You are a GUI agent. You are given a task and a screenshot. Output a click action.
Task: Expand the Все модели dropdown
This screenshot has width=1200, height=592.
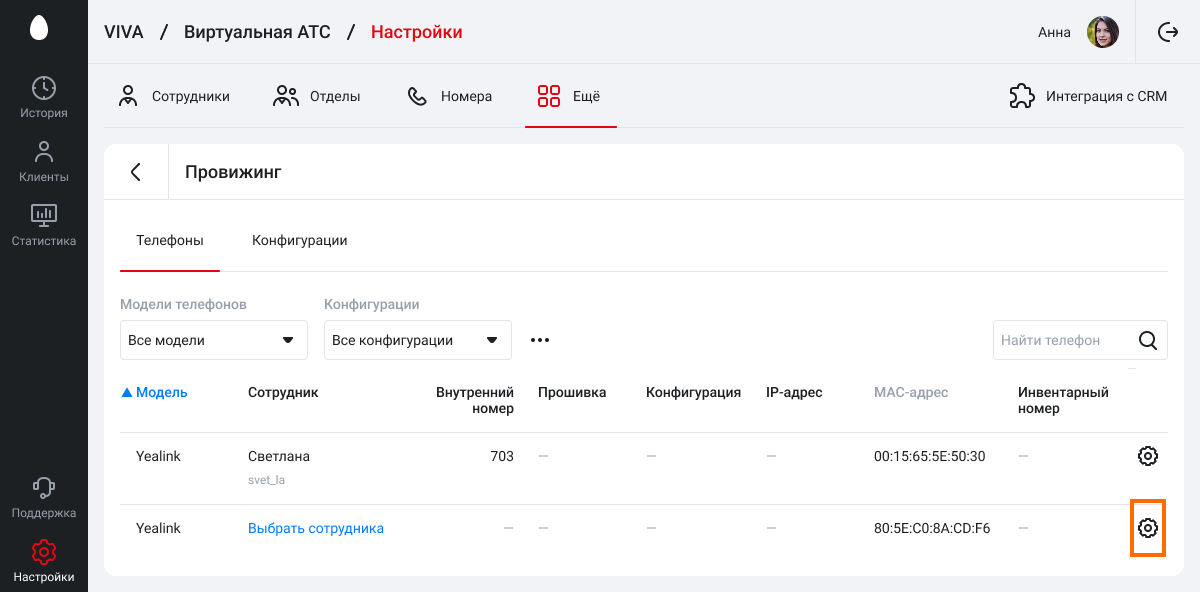click(x=214, y=340)
